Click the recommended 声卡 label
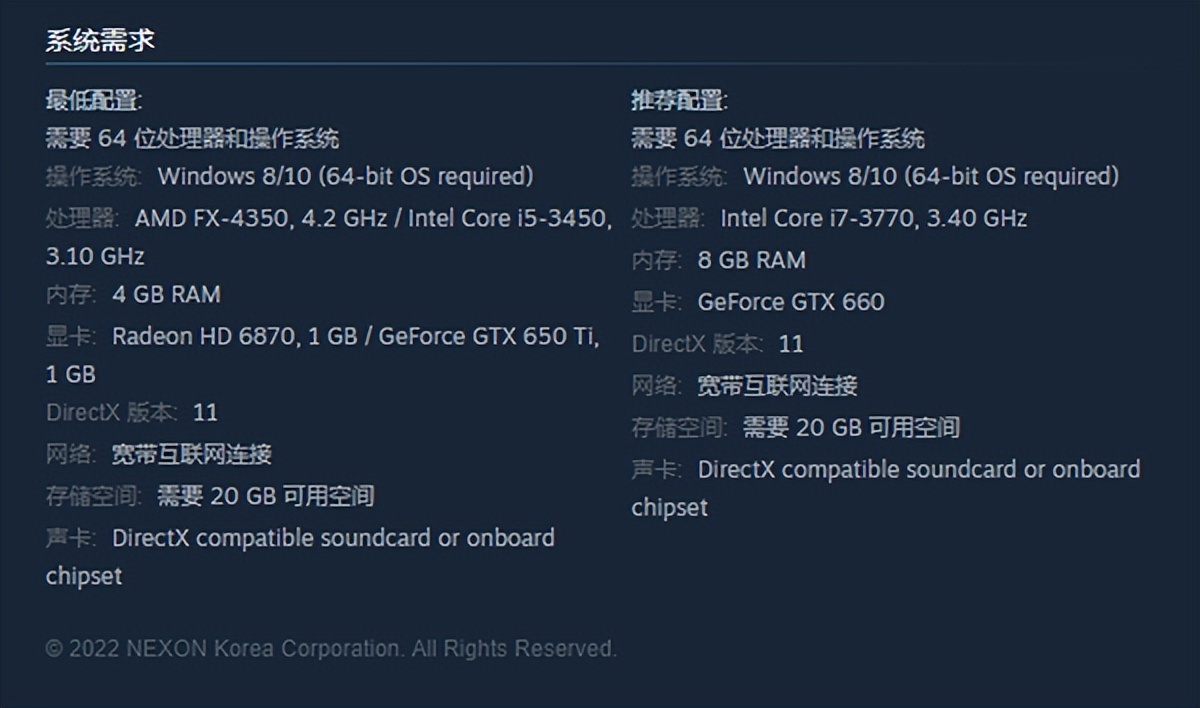Image resolution: width=1200 pixels, height=708 pixels. [657, 470]
